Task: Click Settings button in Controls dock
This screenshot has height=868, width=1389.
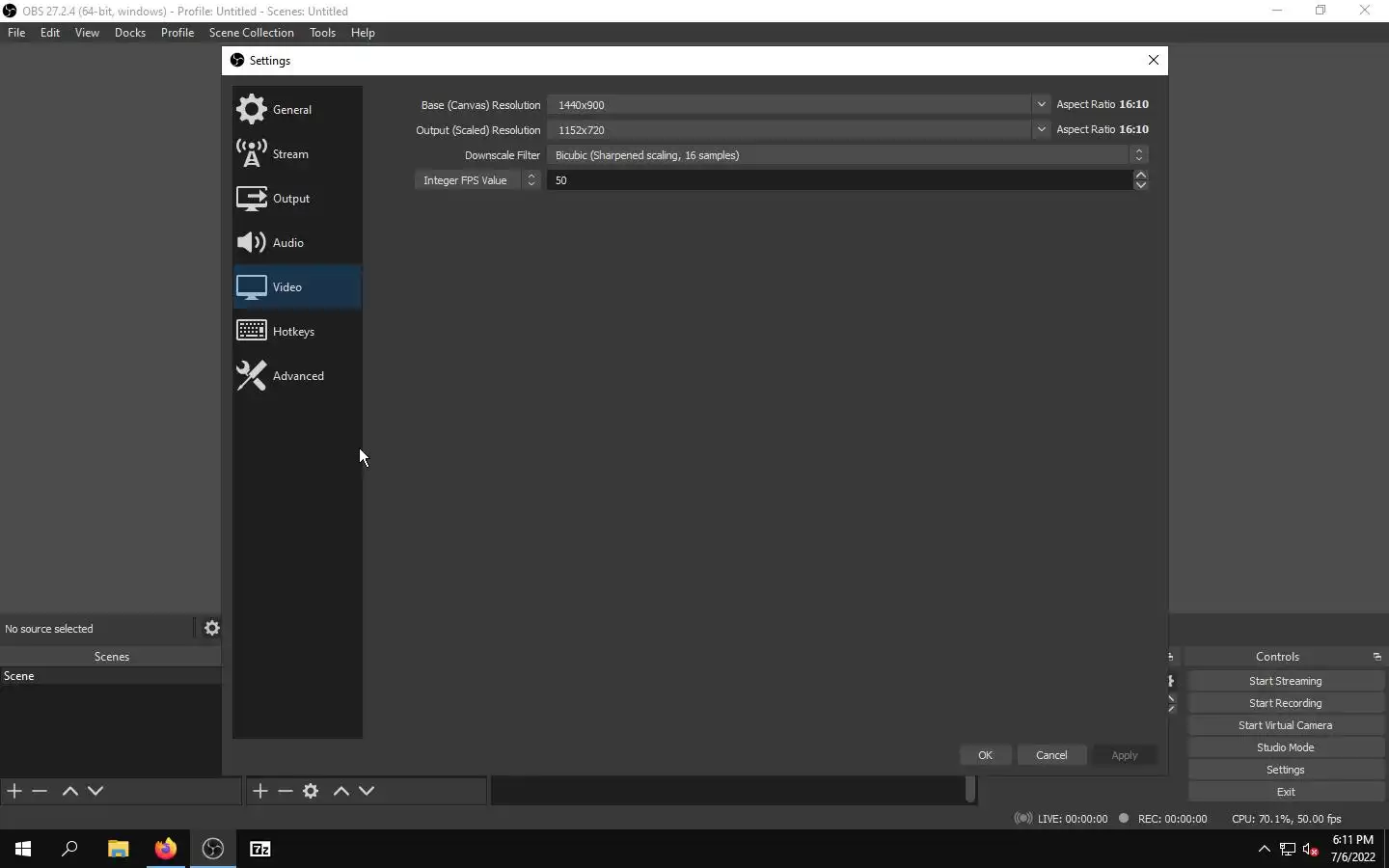Action: (x=1285, y=770)
